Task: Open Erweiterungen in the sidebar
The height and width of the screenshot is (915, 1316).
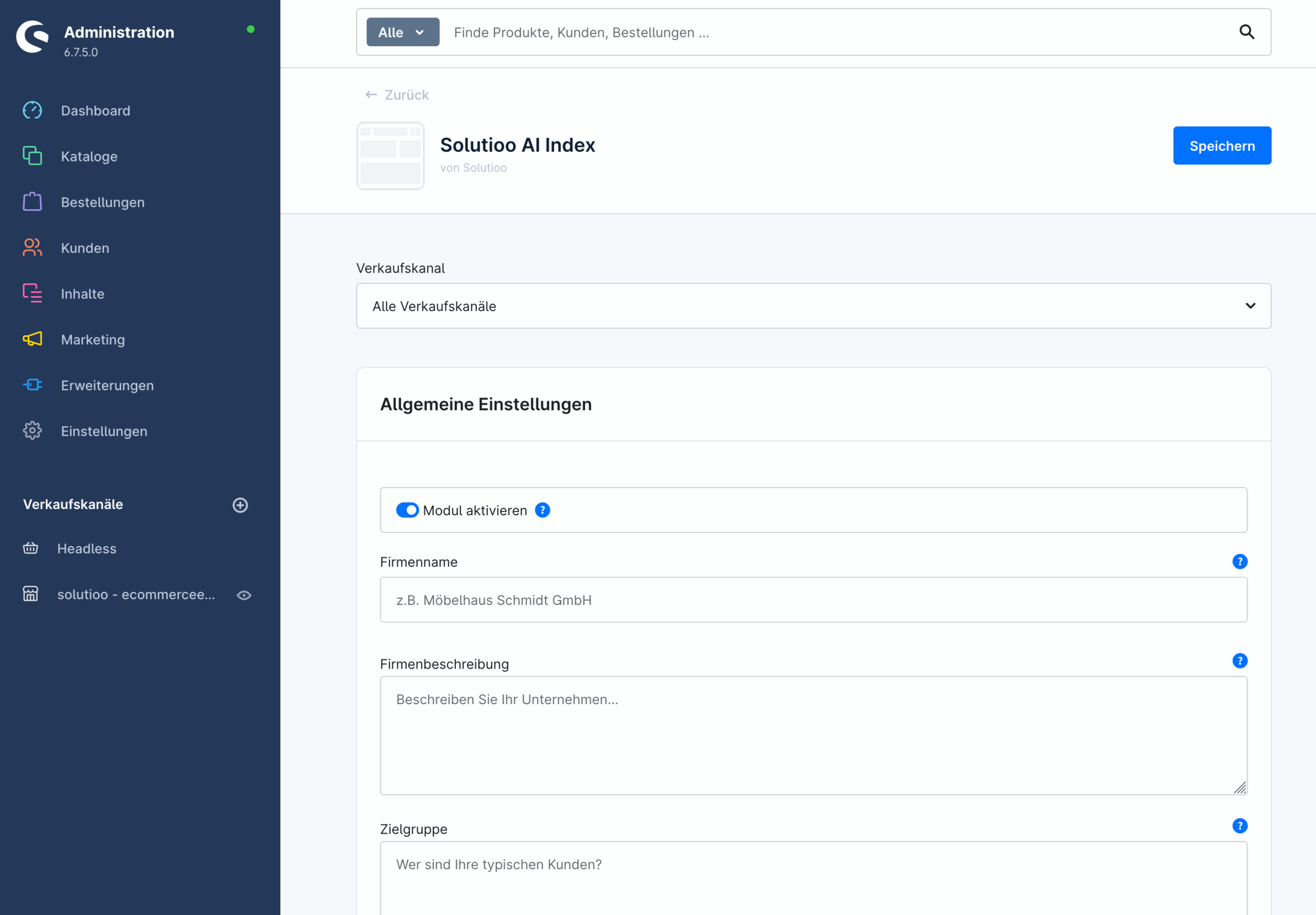Action: [x=107, y=386]
